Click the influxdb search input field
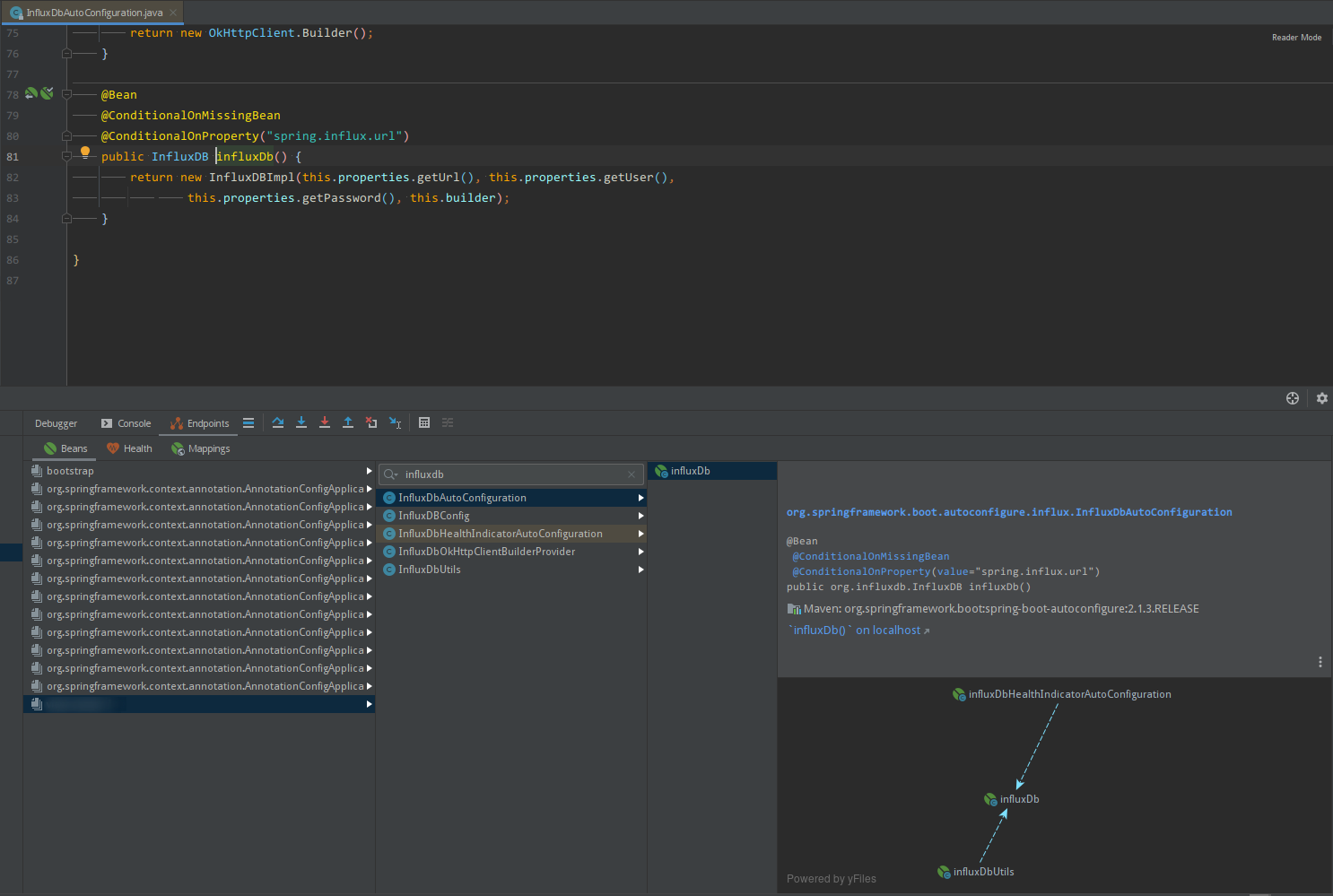This screenshot has height=896, width=1333. tap(511, 474)
